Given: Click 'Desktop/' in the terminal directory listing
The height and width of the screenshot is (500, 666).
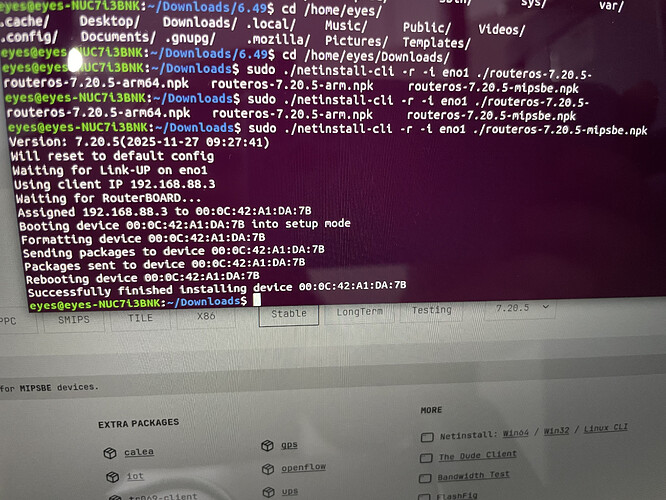Looking at the screenshot, I should coord(109,21).
